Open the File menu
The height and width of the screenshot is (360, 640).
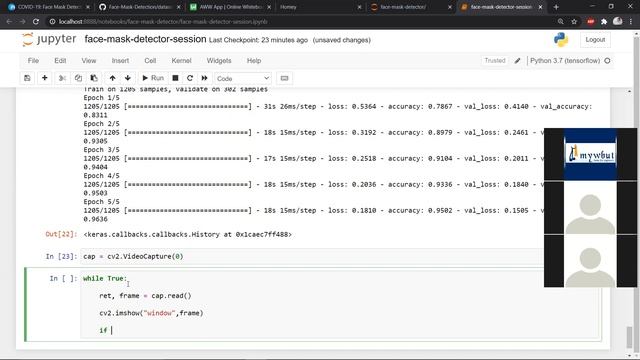[33, 60]
